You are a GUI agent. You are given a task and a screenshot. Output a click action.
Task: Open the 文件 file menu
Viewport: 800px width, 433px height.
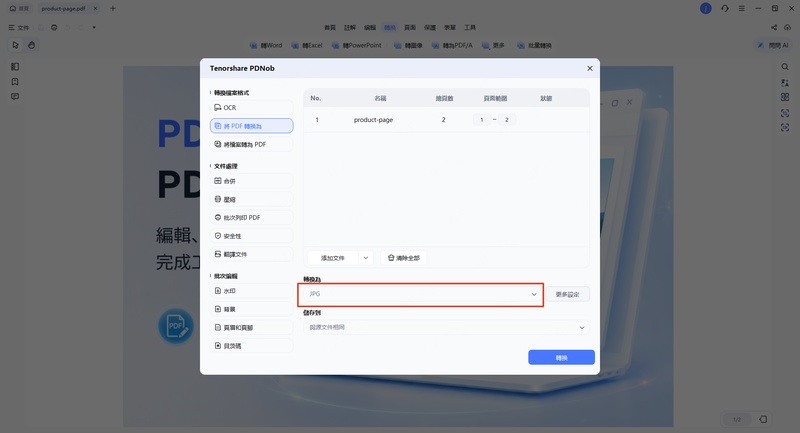pos(19,28)
